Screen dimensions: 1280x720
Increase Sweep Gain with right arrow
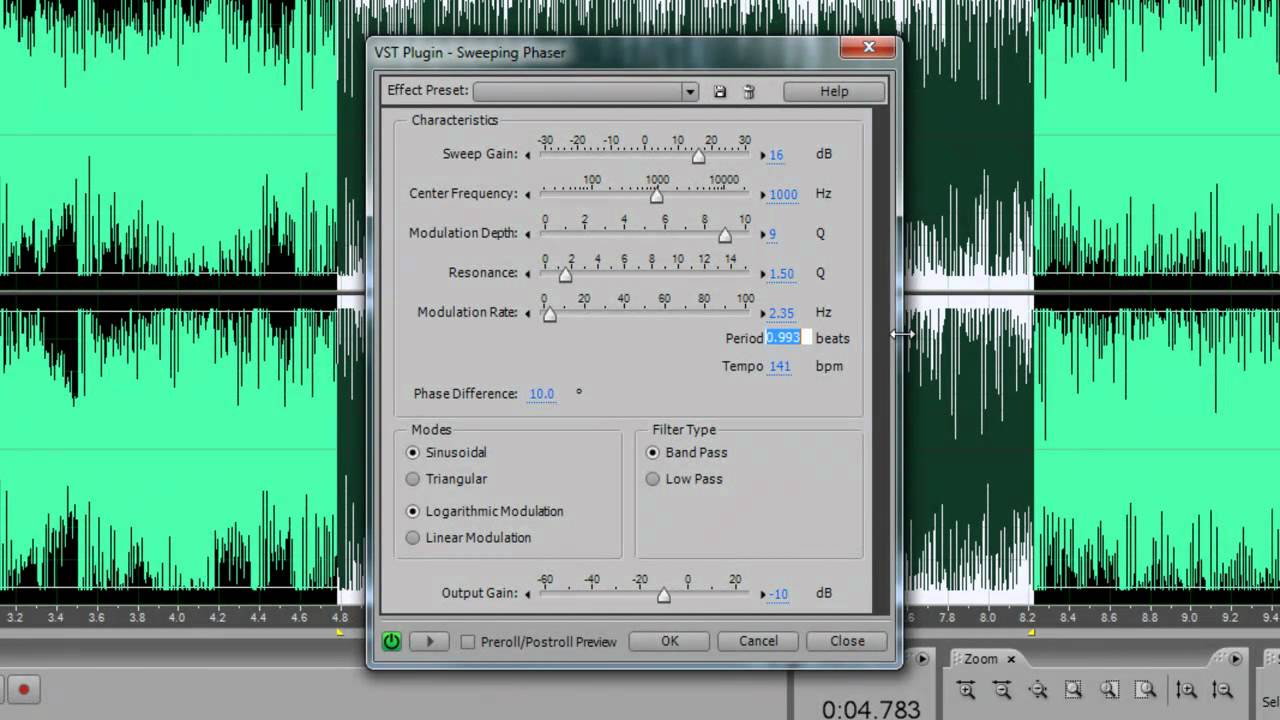tap(763, 155)
